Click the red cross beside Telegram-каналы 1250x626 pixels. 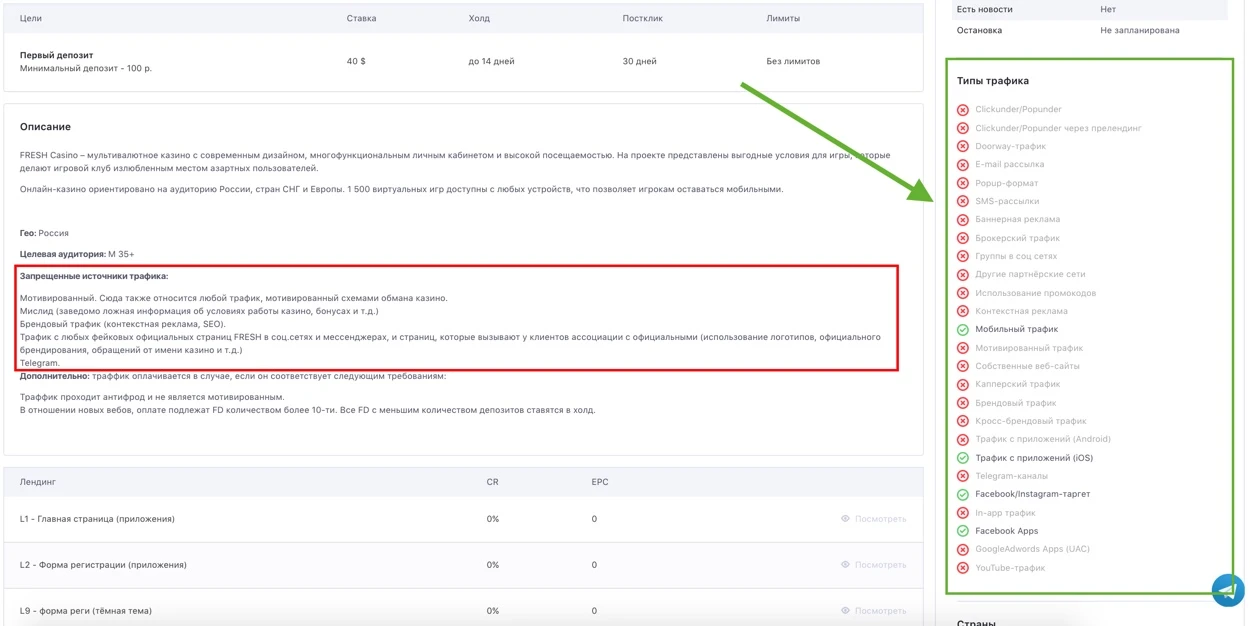coord(963,476)
